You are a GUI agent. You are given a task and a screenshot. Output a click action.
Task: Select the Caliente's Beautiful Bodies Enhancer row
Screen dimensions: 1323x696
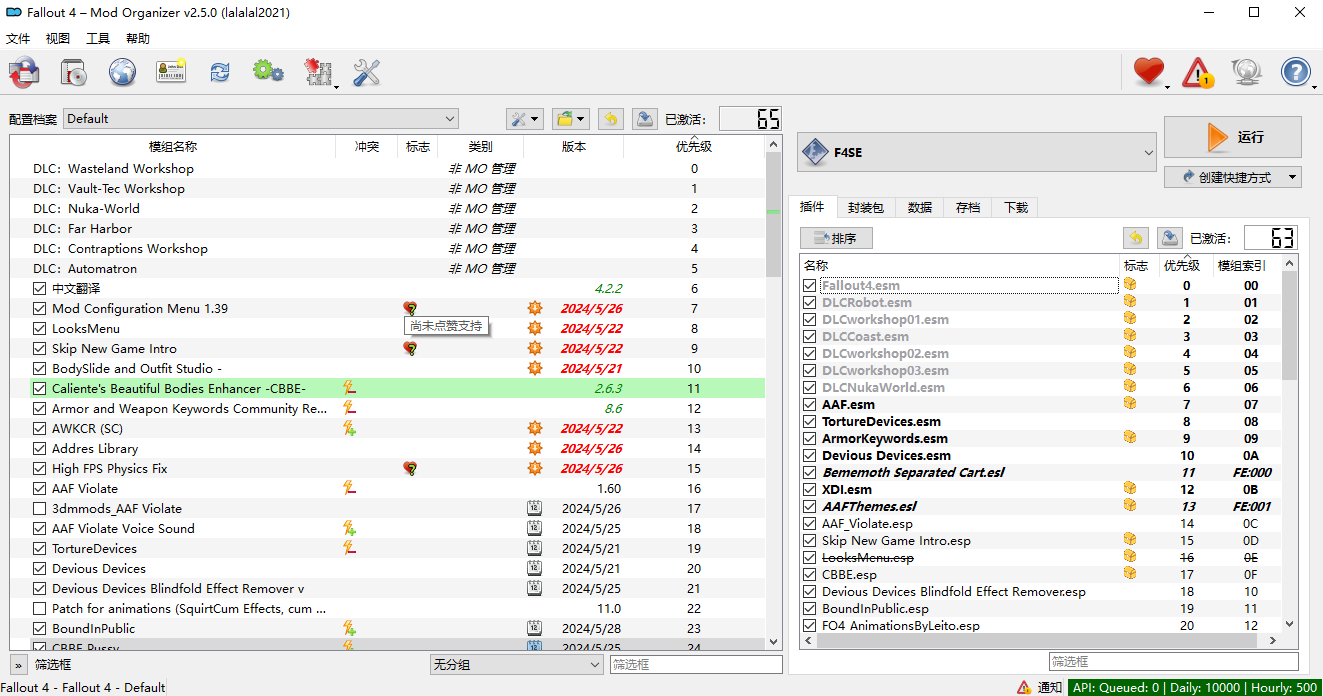coord(388,388)
